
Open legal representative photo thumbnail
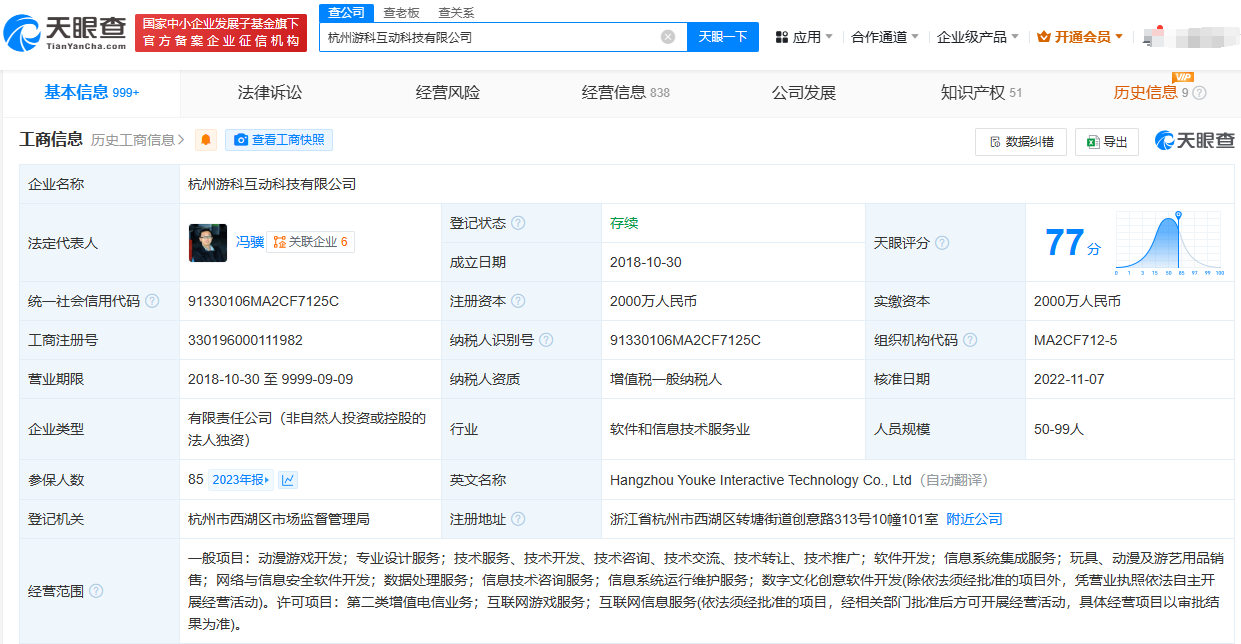pyautogui.click(x=208, y=243)
